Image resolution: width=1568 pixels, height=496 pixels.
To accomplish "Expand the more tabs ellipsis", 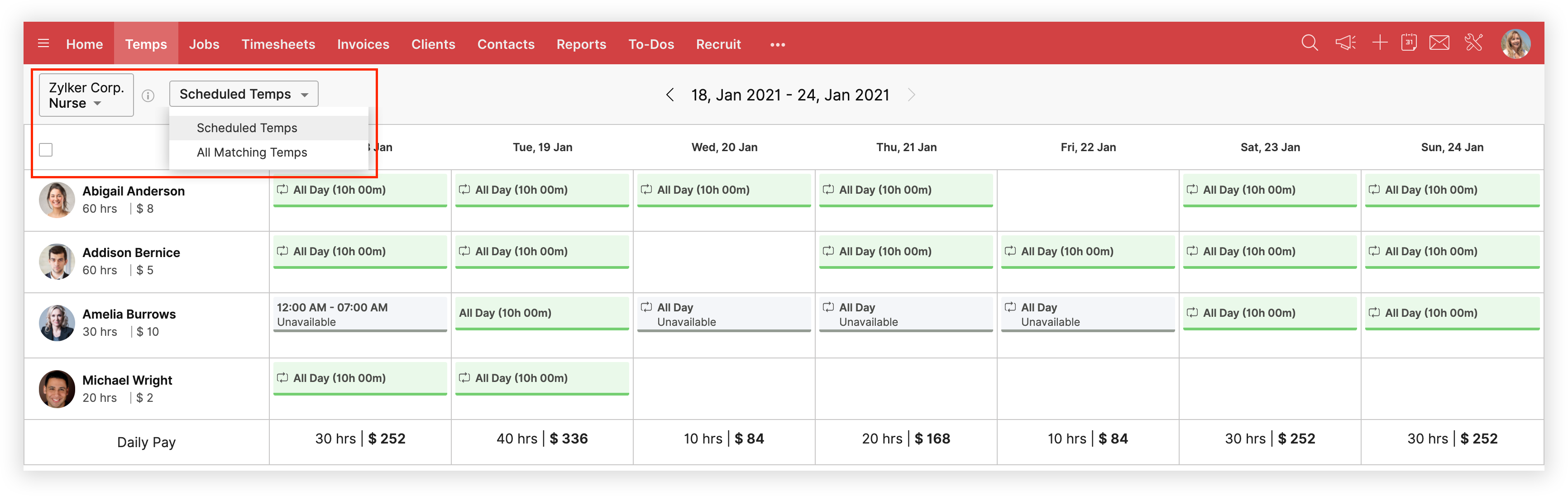I will pyautogui.click(x=777, y=45).
